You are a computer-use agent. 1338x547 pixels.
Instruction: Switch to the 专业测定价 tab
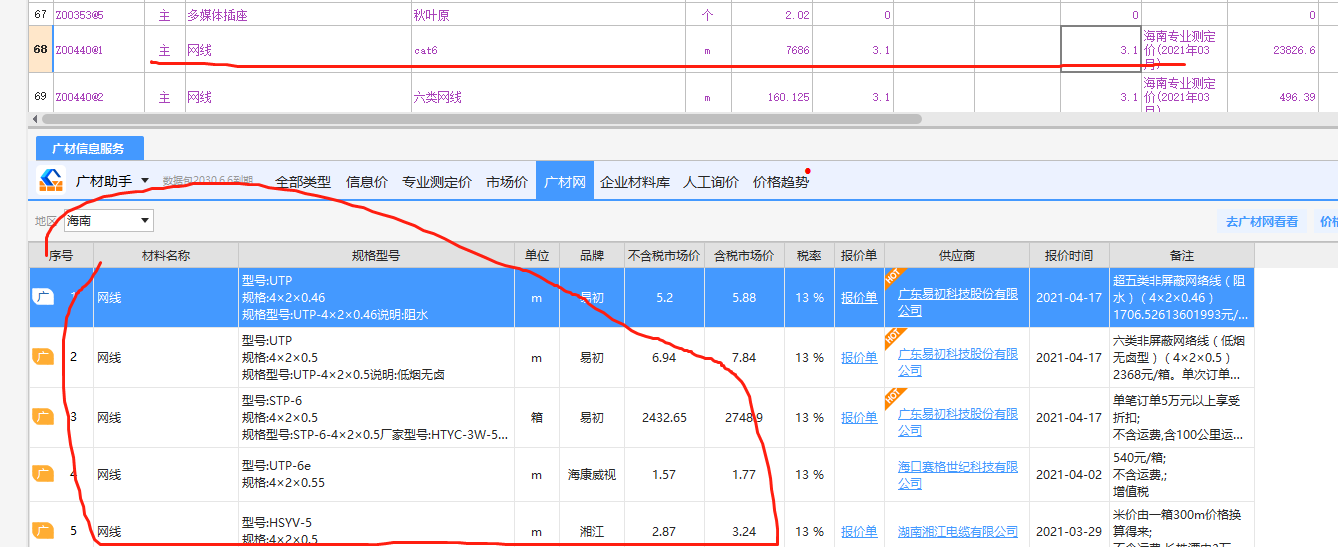(x=437, y=182)
